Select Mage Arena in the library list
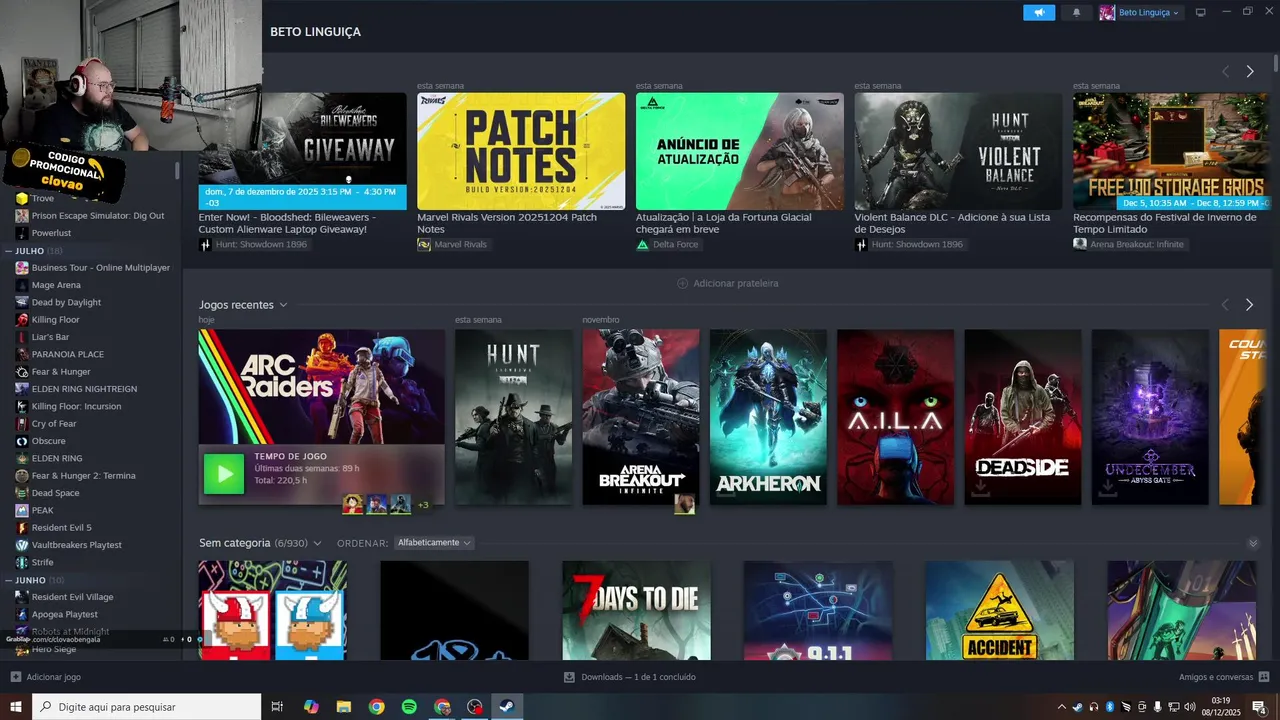1280x720 pixels. (x=56, y=285)
